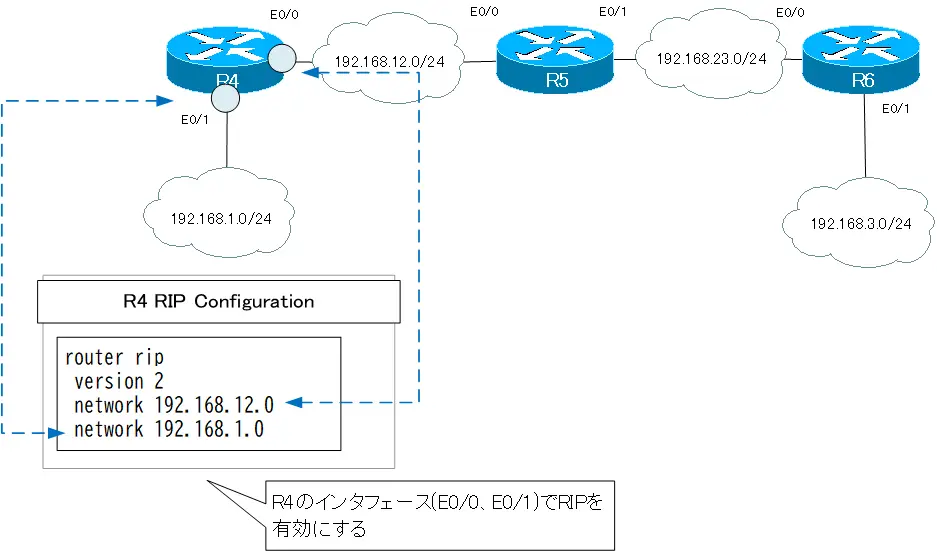Select the R4 router icon
The width and height of the screenshot is (937, 551).
click(225, 59)
